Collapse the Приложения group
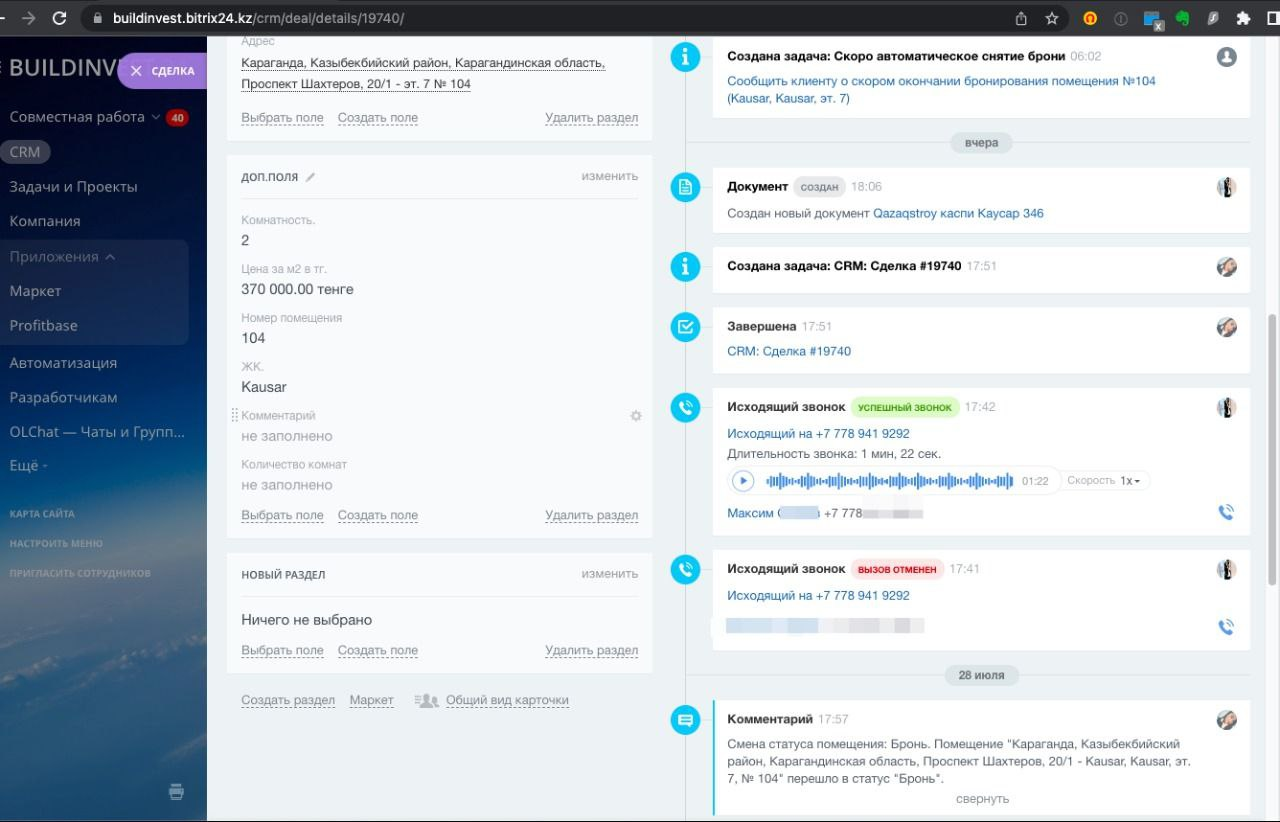Image resolution: width=1280 pixels, height=822 pixels. click(62, 257)
